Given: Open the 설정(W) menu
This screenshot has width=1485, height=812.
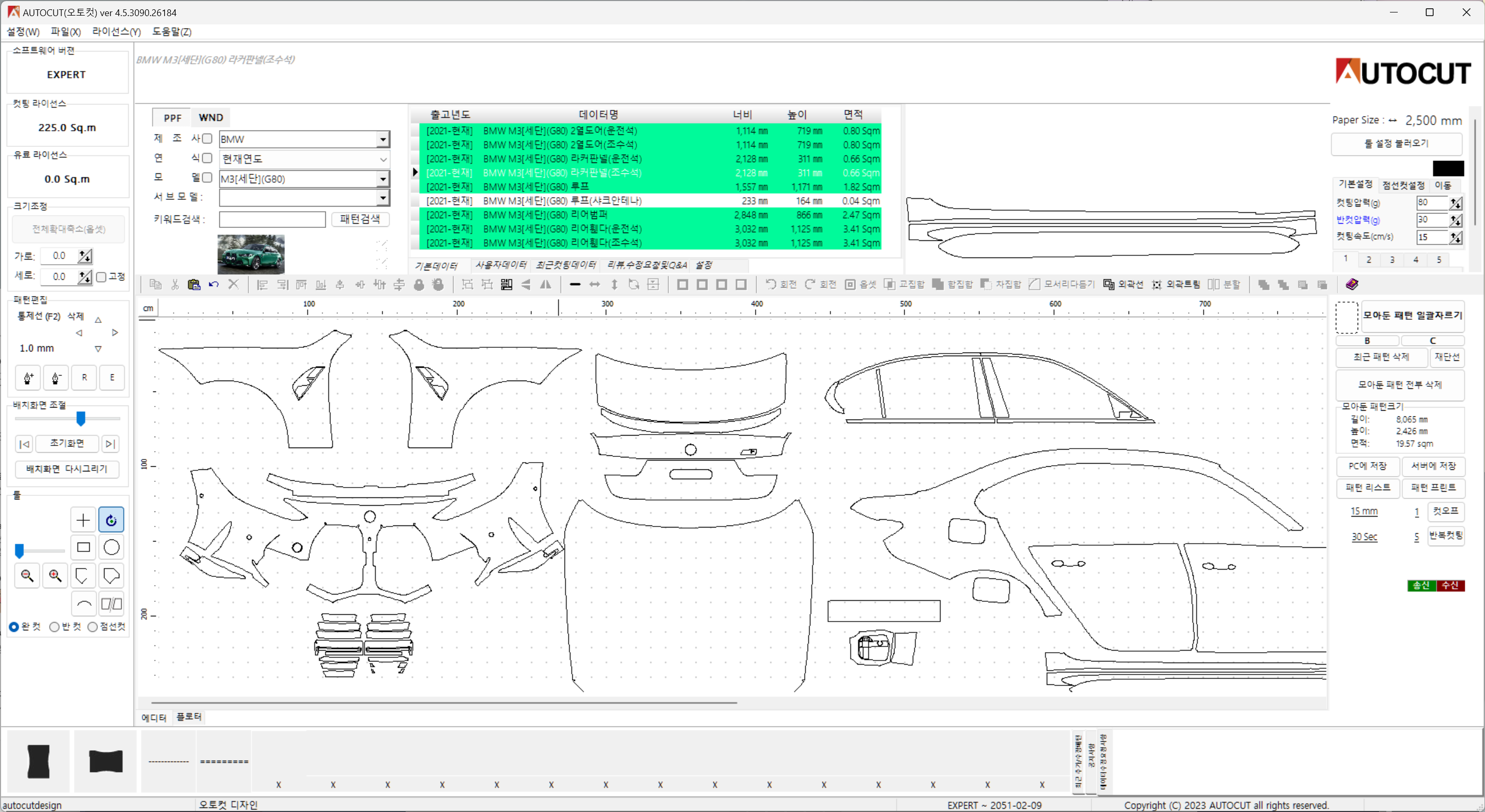Looking at the screenshot, I should tap(23, 32).
